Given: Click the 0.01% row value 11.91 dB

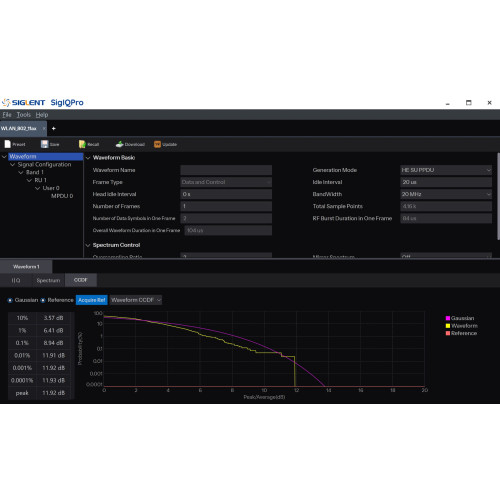Looking at the screenshot, I should point(53,355).
